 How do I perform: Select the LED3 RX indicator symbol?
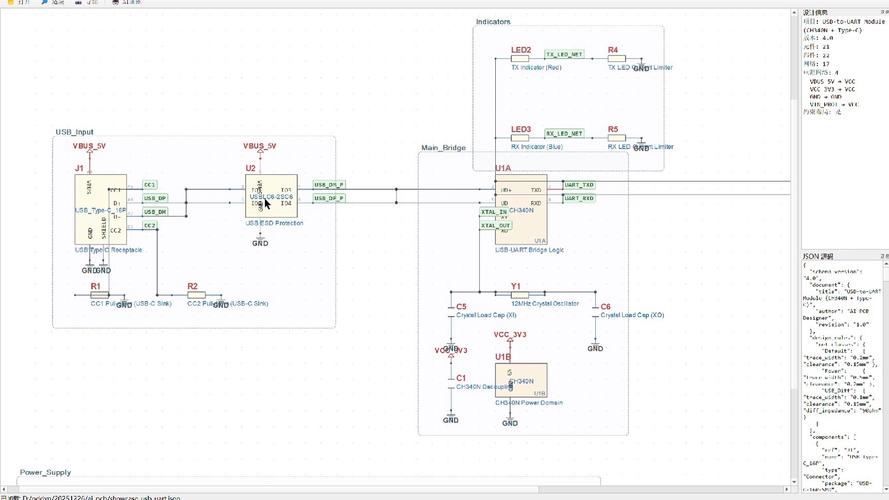tap(520, 138)
